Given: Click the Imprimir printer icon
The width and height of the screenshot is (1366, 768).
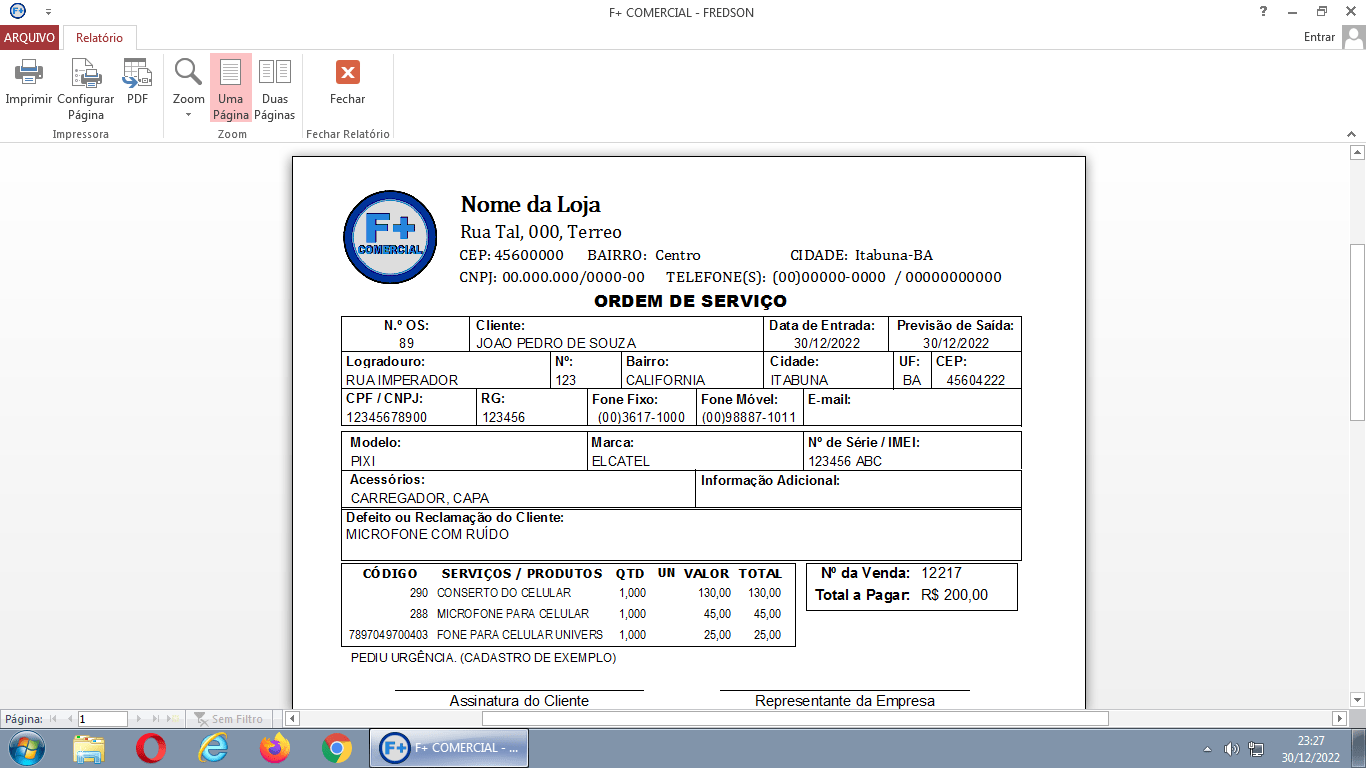Looking at the screenshot, I should 28,72.
